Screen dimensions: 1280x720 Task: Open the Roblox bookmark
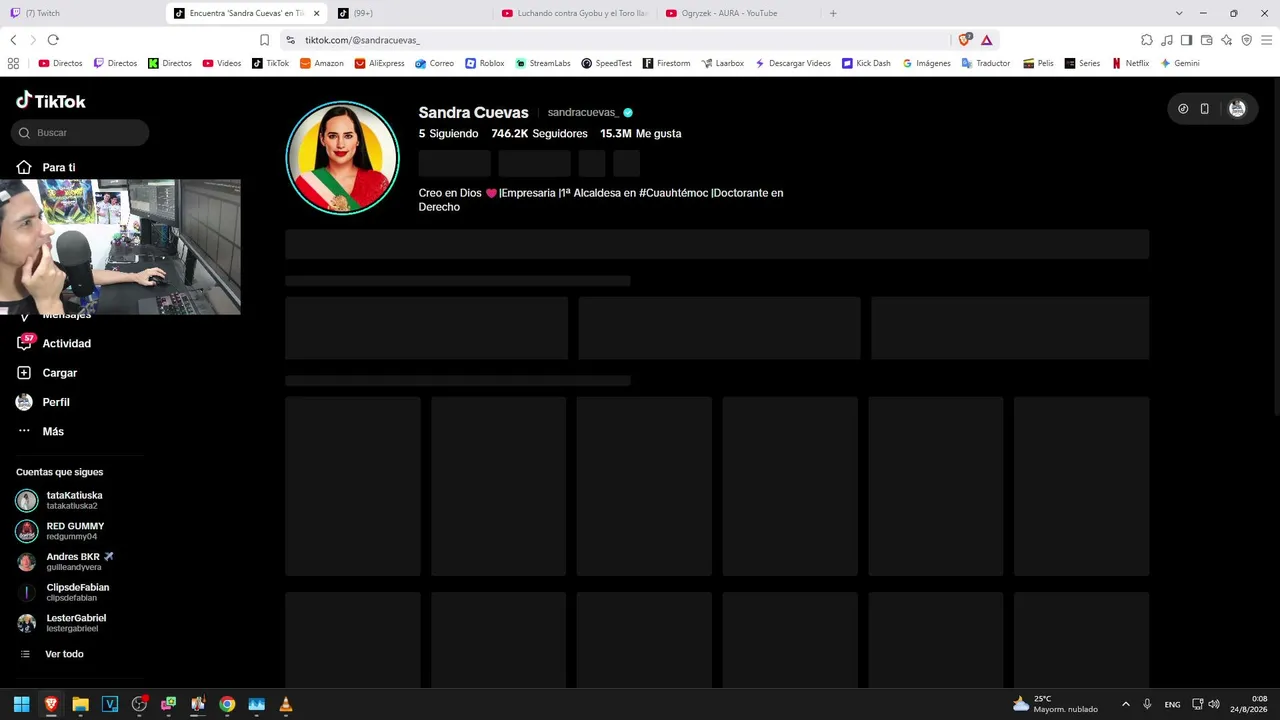coord(485,63)
